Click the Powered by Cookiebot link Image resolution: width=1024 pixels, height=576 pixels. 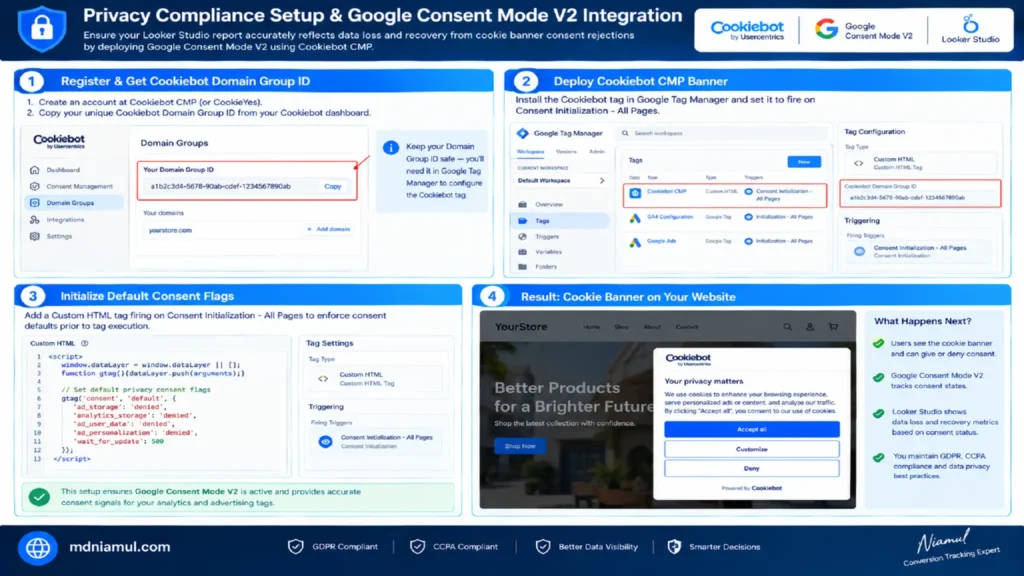[752, 488]
